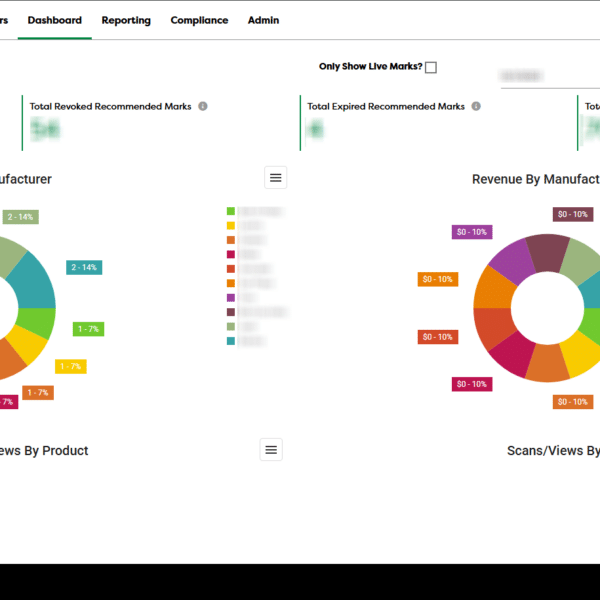Select the purple "$0 - 10%" revenue label

pyautogui.click(x=471, y=232)
